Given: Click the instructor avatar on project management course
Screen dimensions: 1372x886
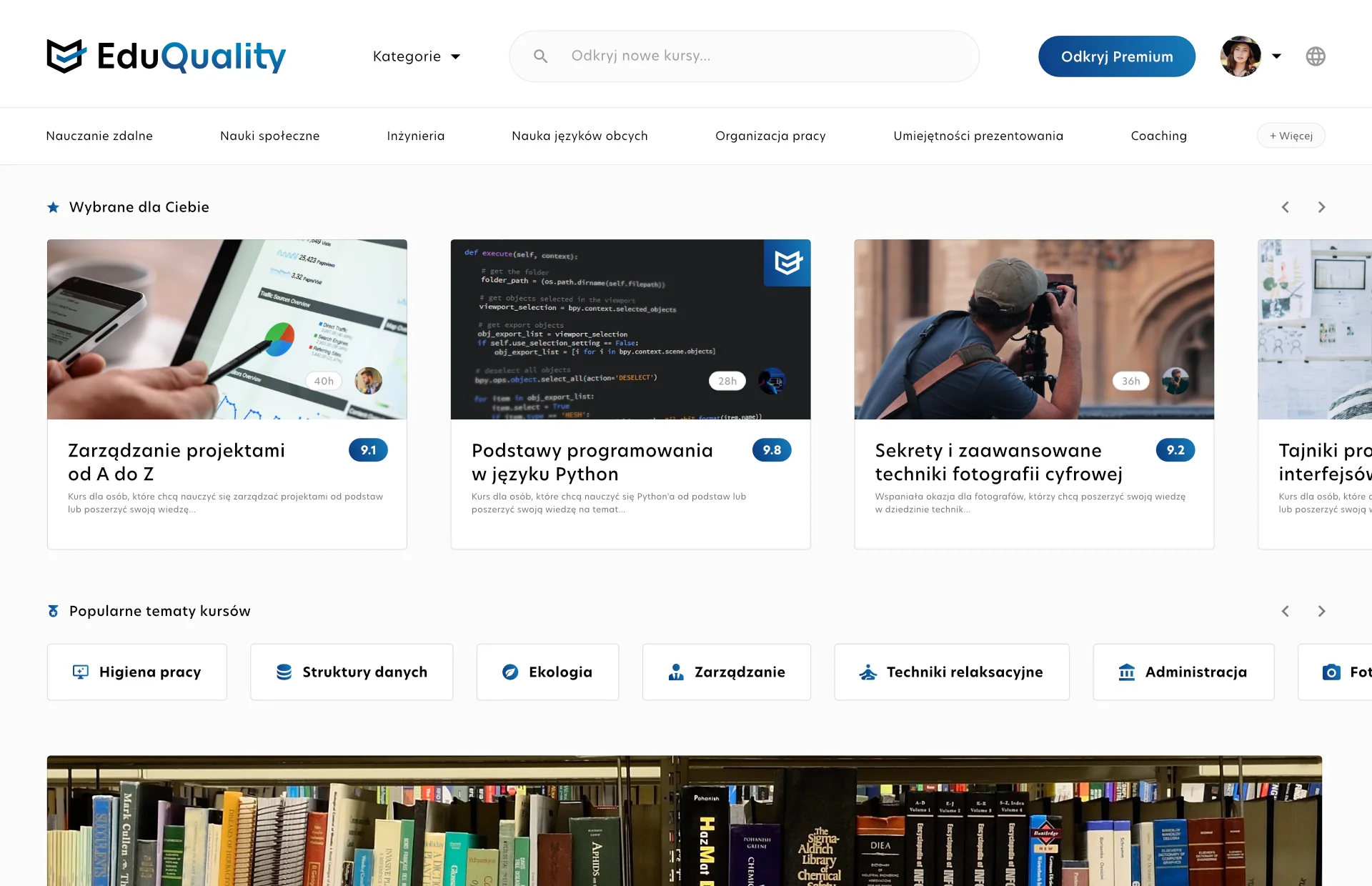Looking at the screenshot, I should [x=369, y=381].
